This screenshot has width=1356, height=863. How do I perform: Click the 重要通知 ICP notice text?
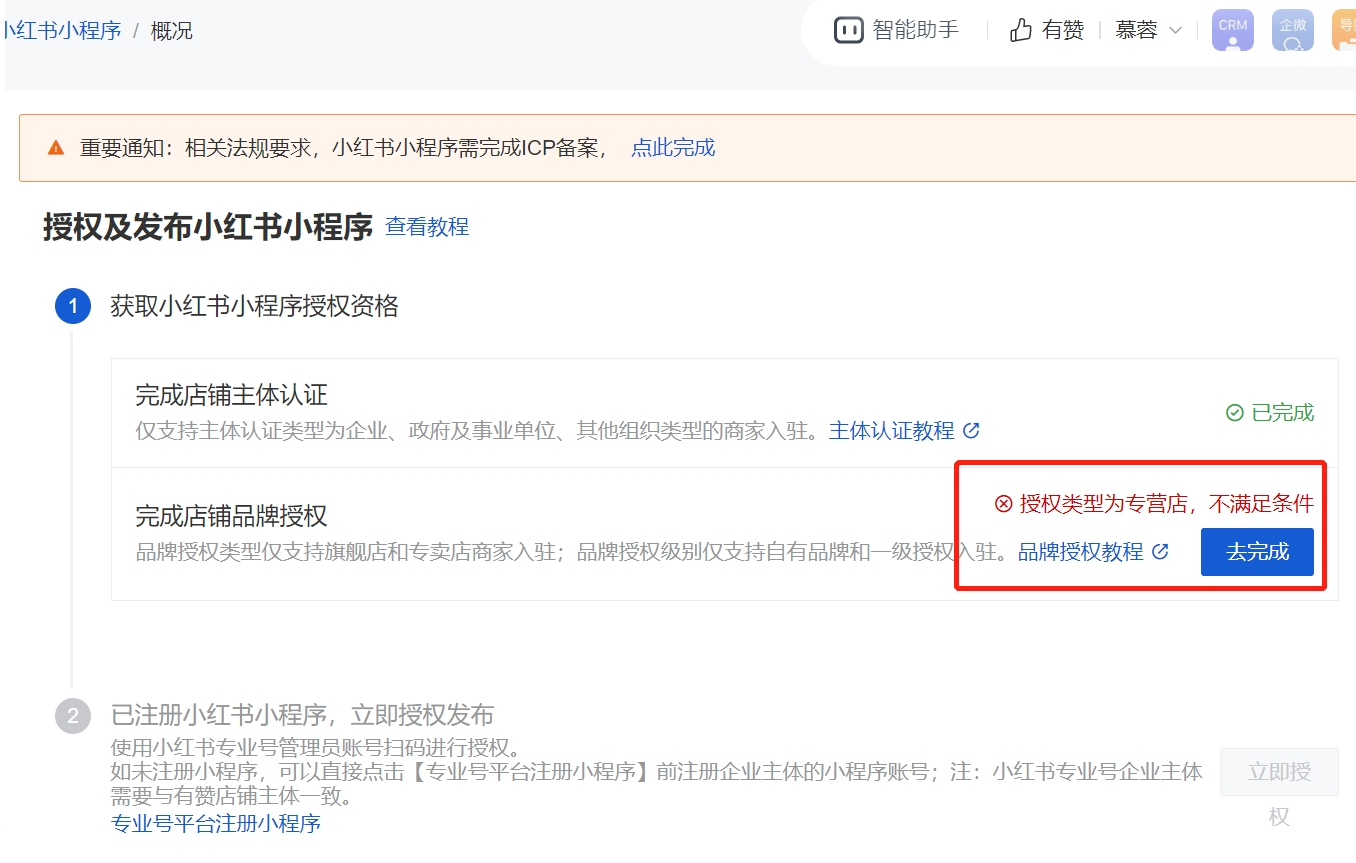[345, 148]
